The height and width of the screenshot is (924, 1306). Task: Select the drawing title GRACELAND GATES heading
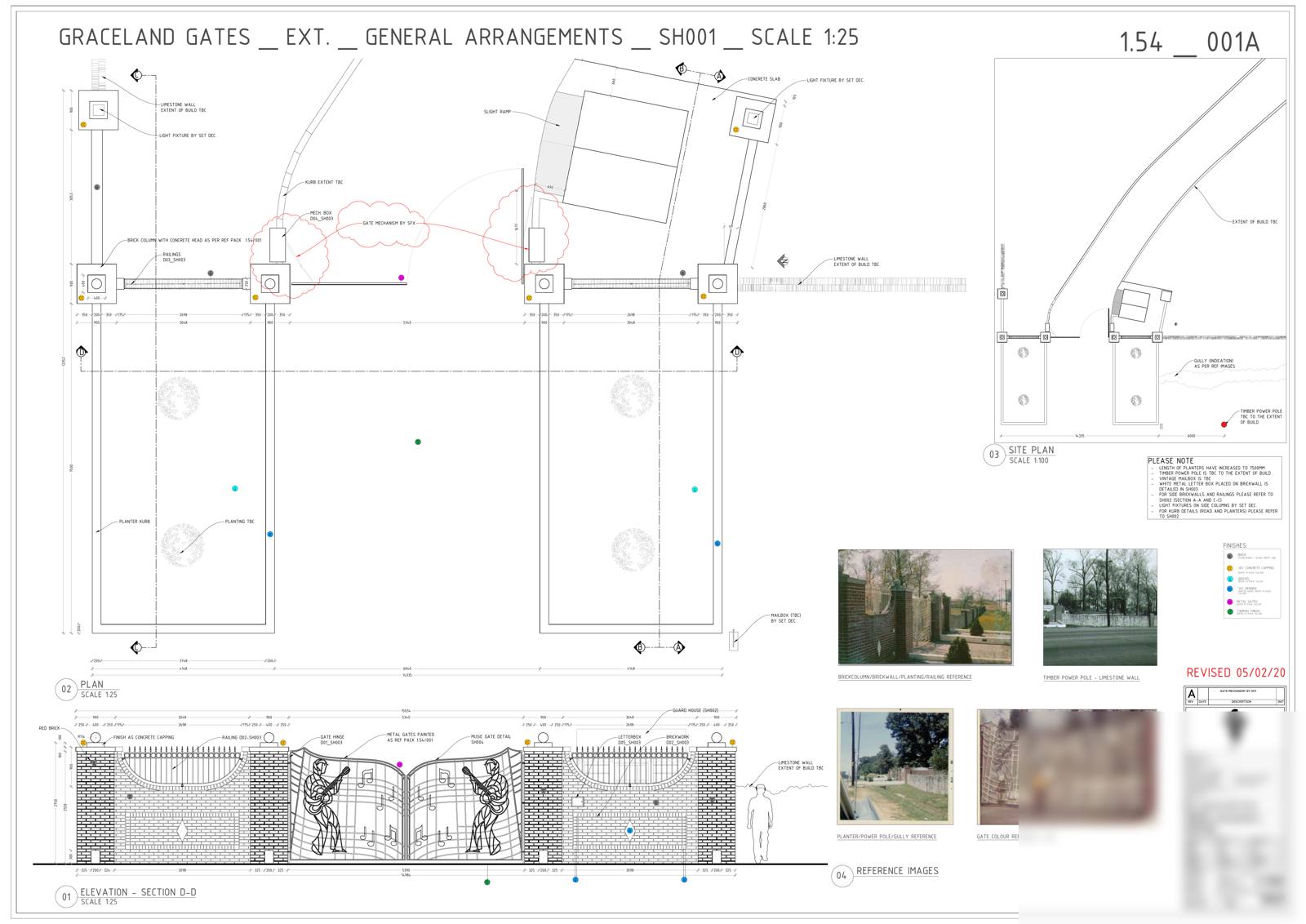click(x=459, y=37)
